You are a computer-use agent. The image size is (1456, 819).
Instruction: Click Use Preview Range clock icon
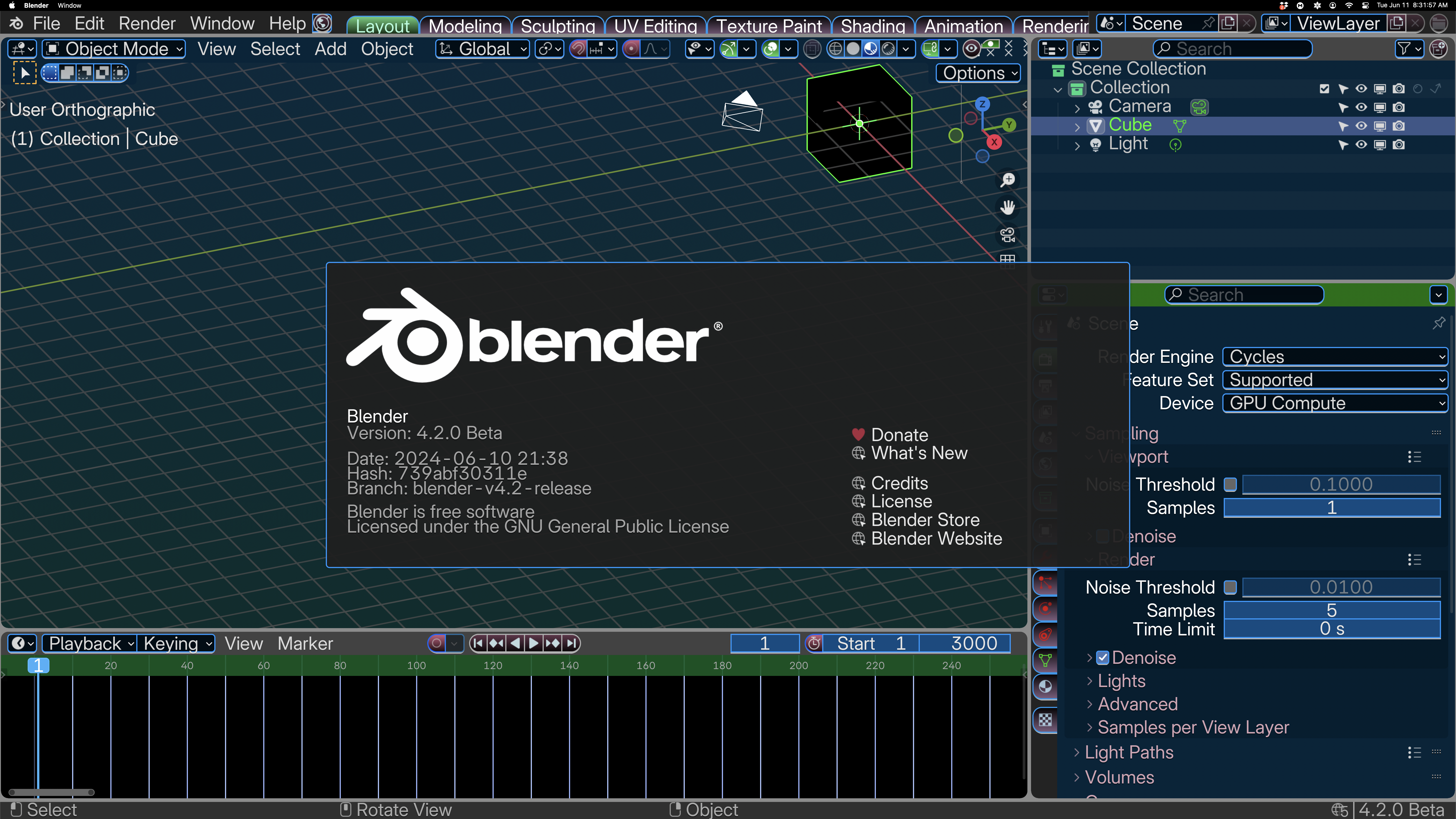click(x=814, y=643)
